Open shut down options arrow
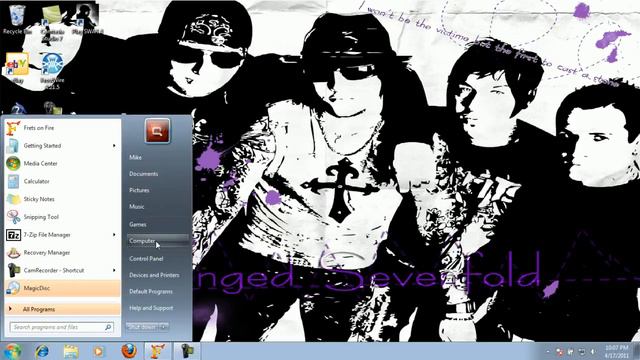640x360 pixels. coord(164,327)
